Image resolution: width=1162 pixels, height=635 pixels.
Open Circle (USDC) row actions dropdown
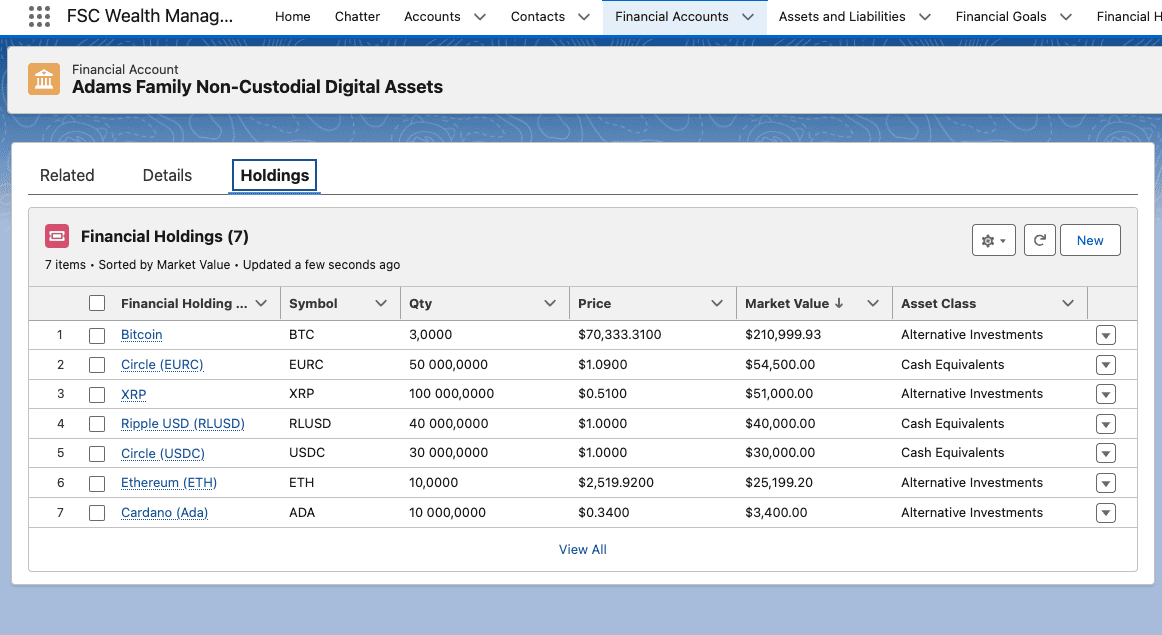pos(1106,453)
